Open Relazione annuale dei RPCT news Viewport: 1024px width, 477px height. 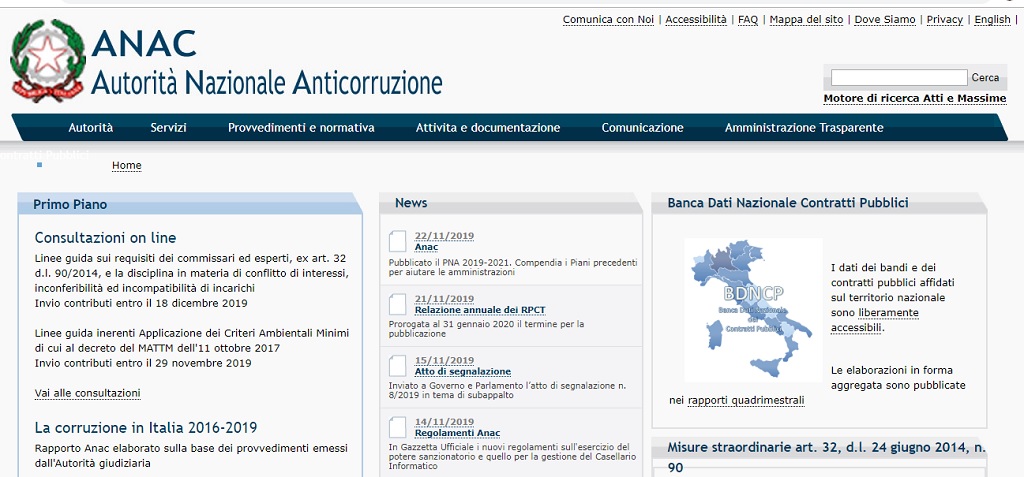pos(480,310)
